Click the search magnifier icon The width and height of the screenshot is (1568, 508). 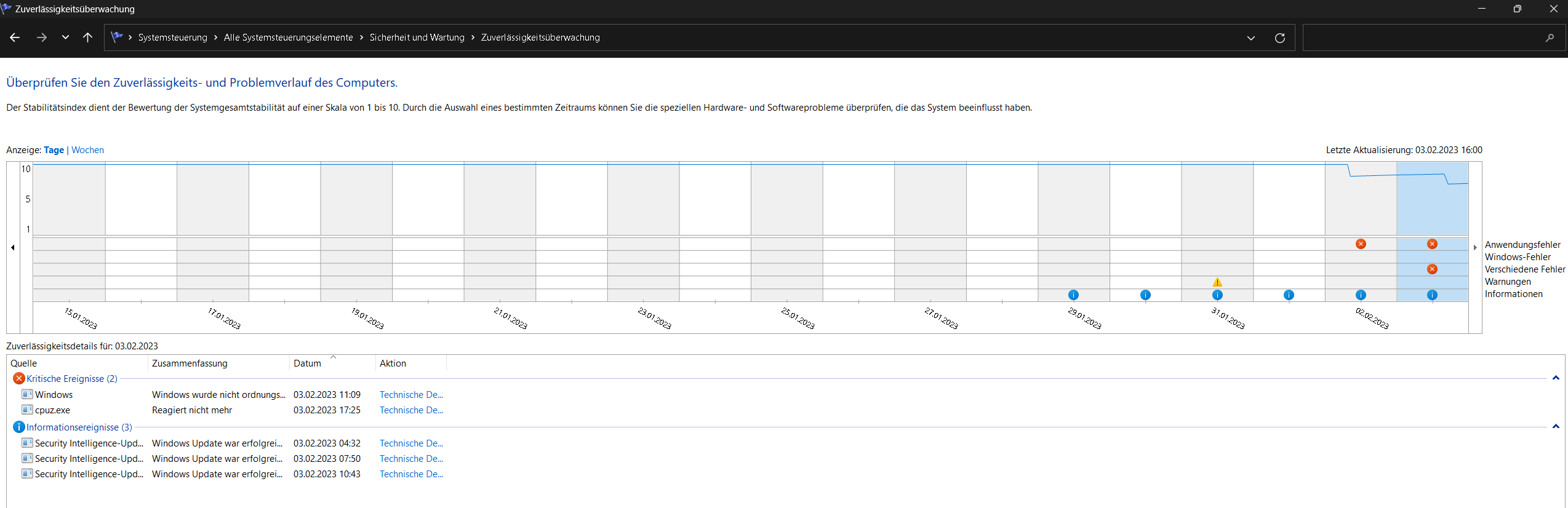[x=1550, y=38]
